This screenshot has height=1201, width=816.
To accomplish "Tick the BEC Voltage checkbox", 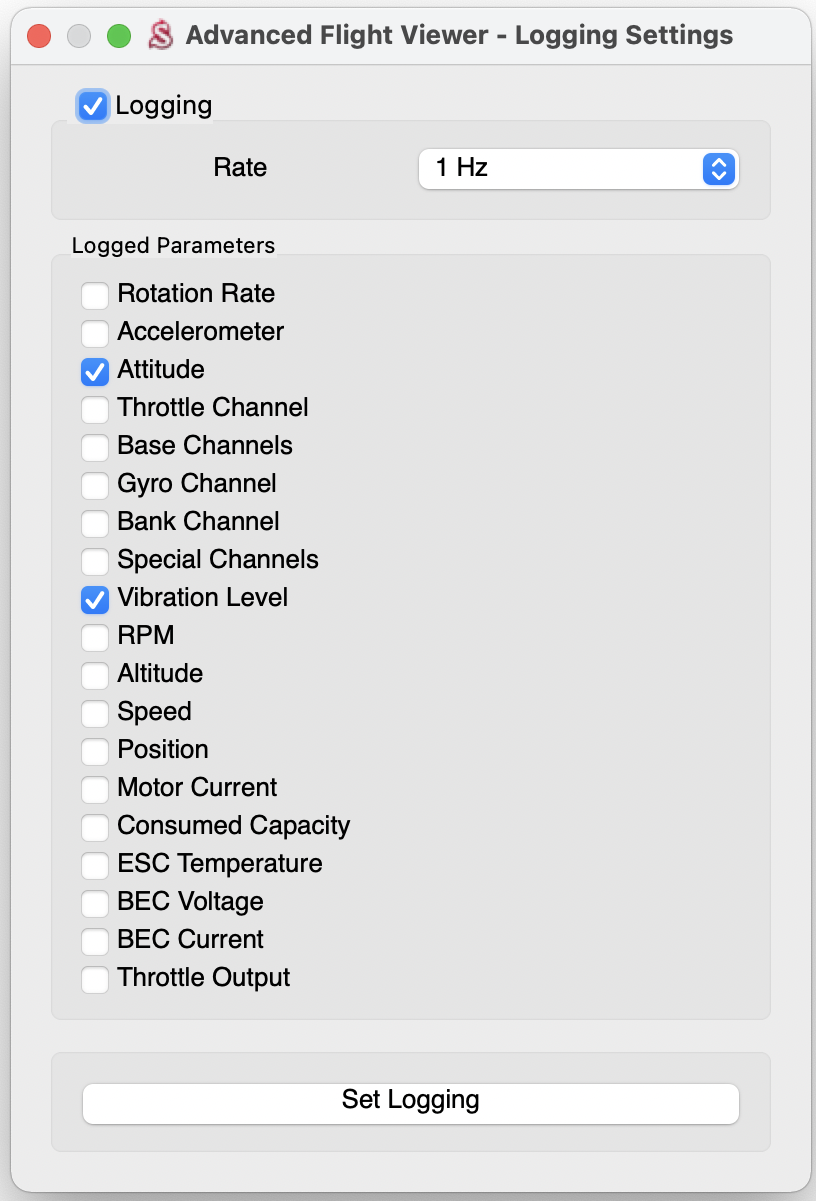I will pyautogui.click(x=95, y=903).
